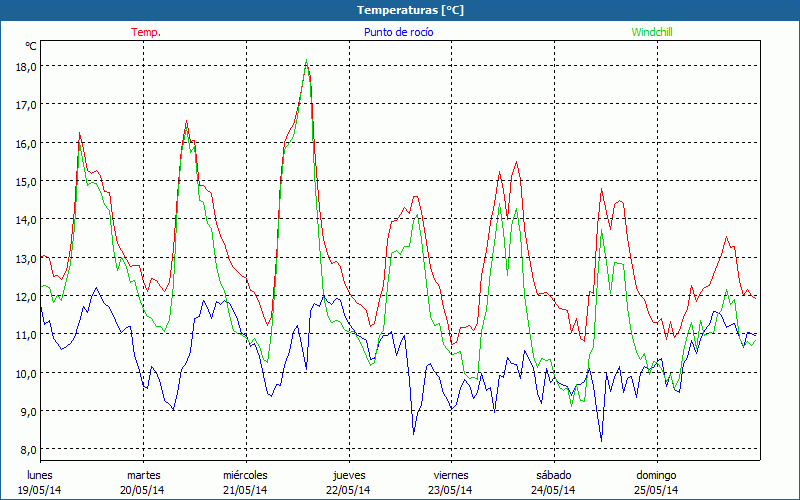This screenshot has width=800, height=500.
Task: Click the 15,0 temperature axis label
Action: point(26,181)
